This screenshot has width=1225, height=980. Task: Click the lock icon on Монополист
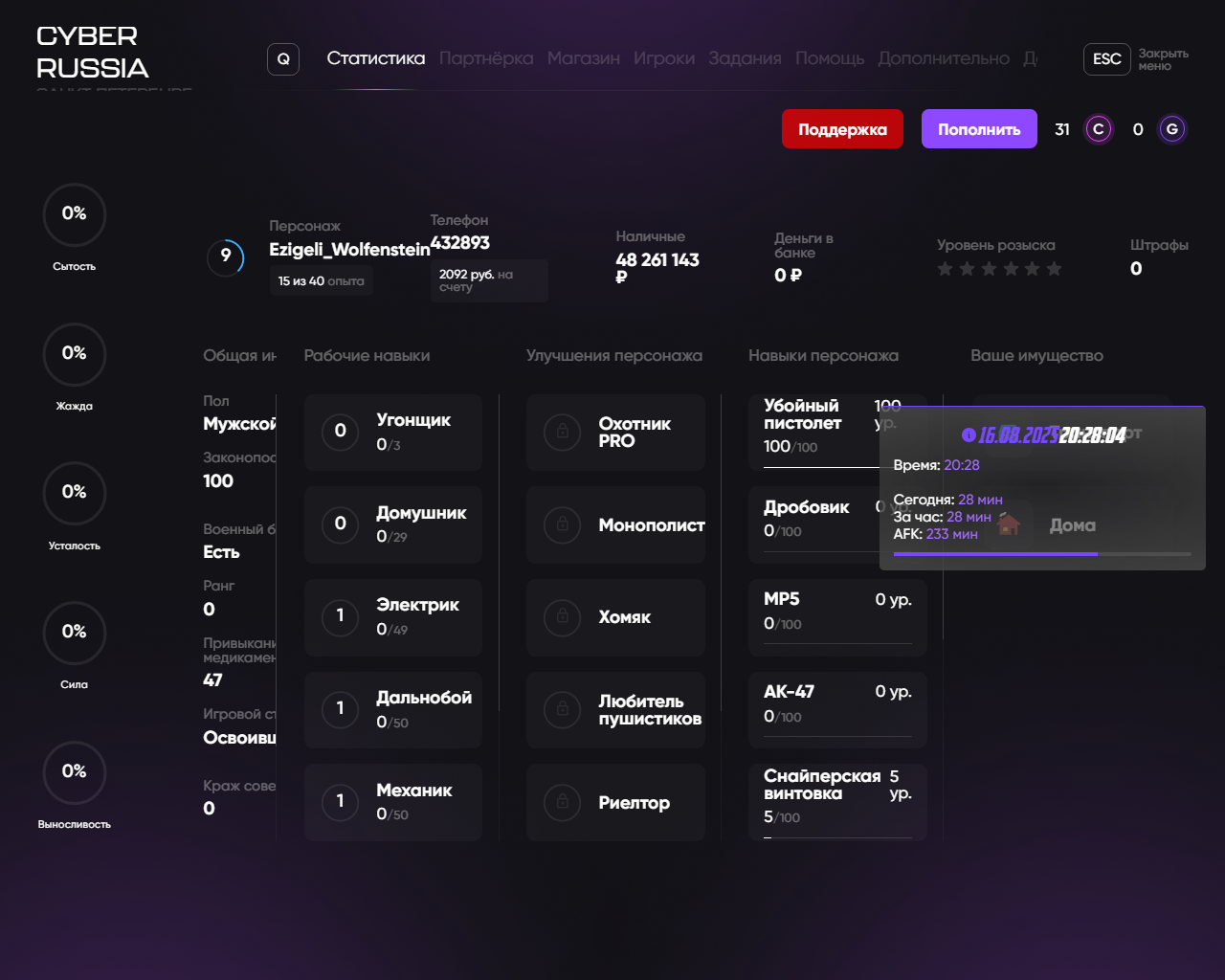[563, 524]
